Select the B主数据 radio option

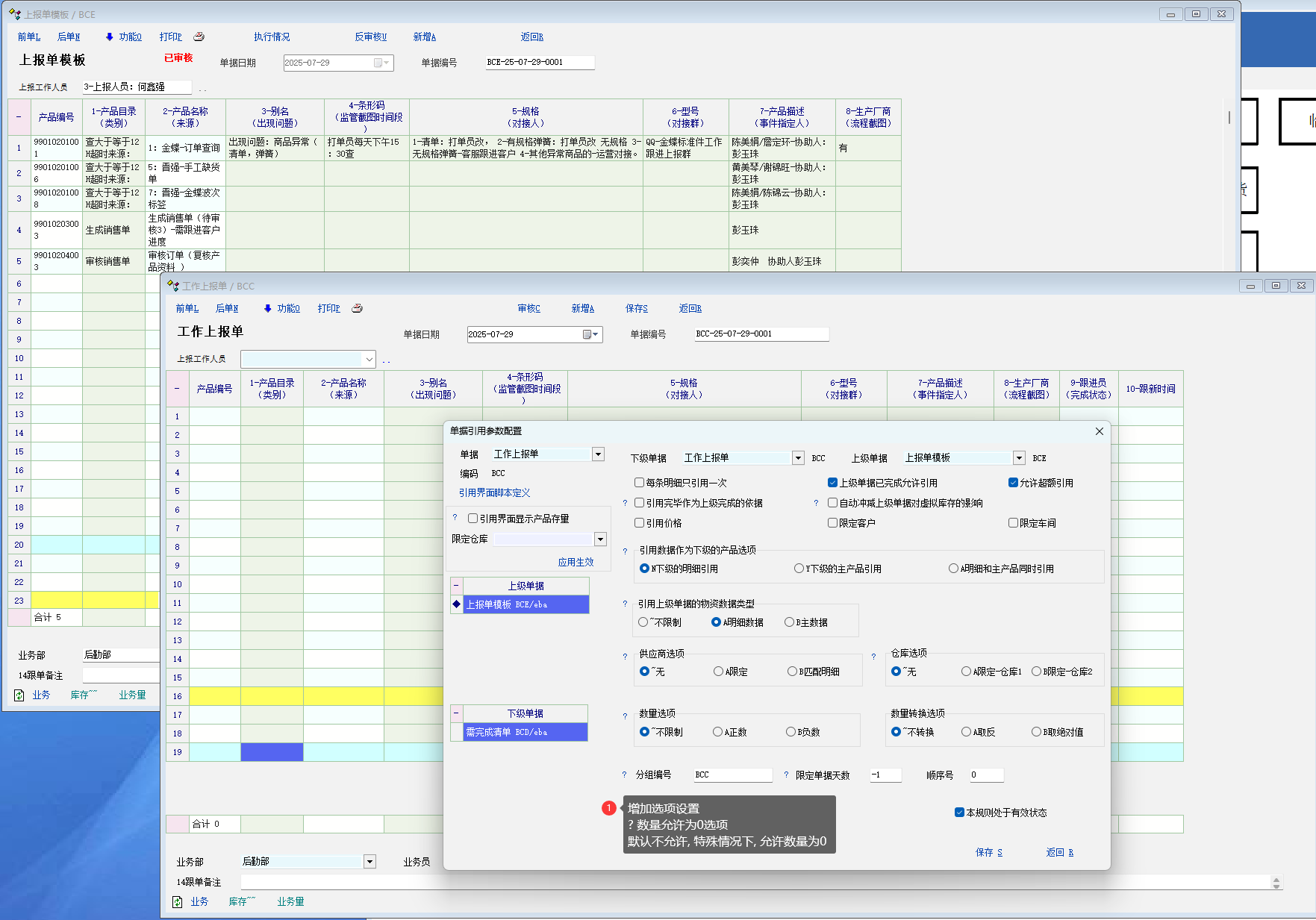789,622
